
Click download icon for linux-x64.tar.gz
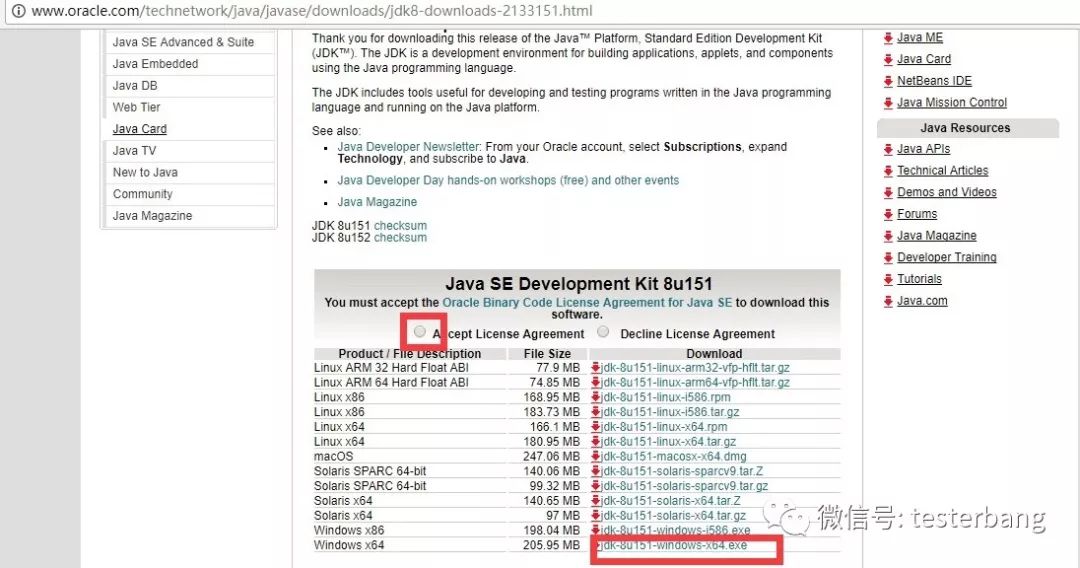[x=596, y=441]
